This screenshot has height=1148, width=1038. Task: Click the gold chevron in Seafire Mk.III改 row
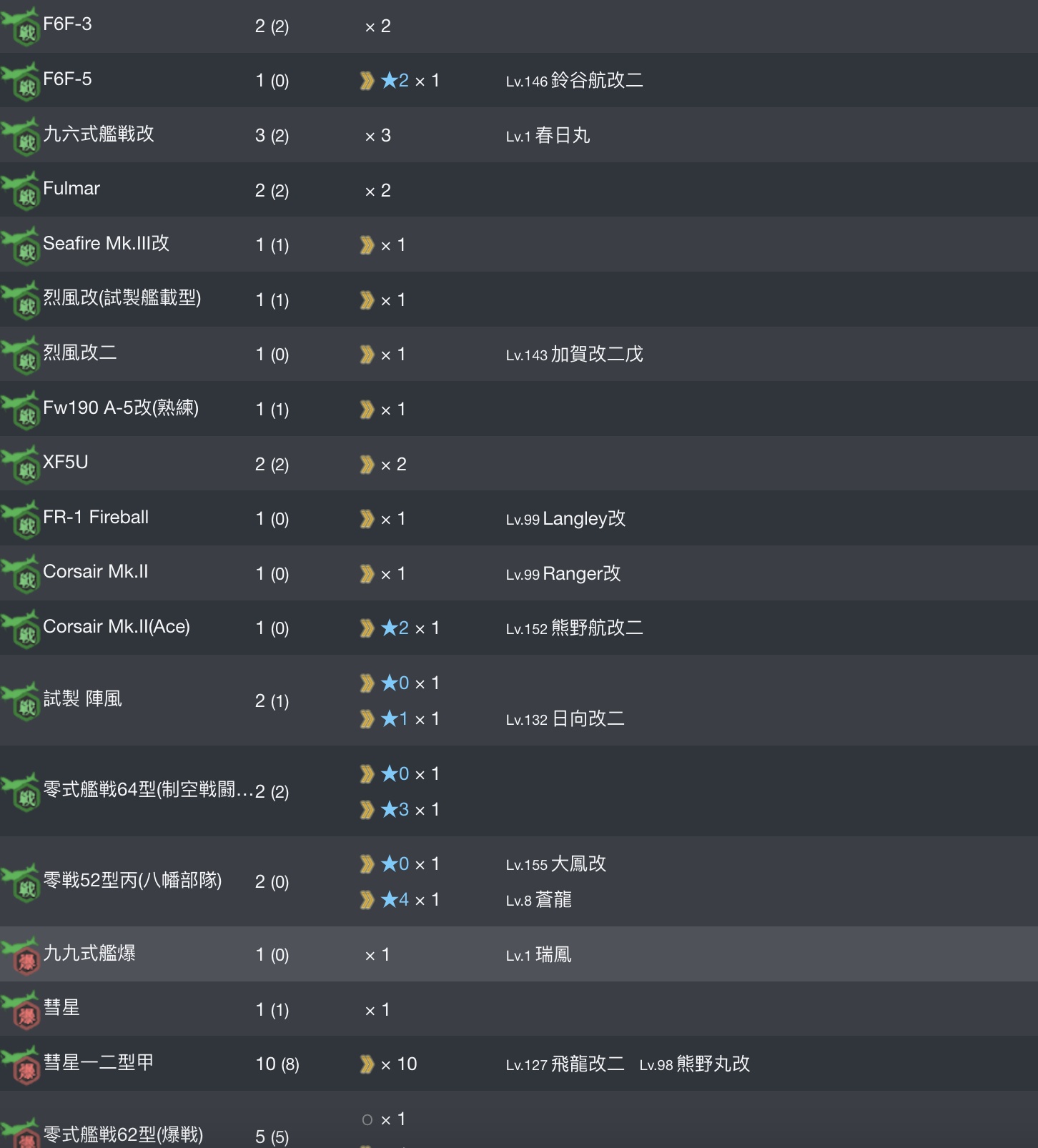367,245
